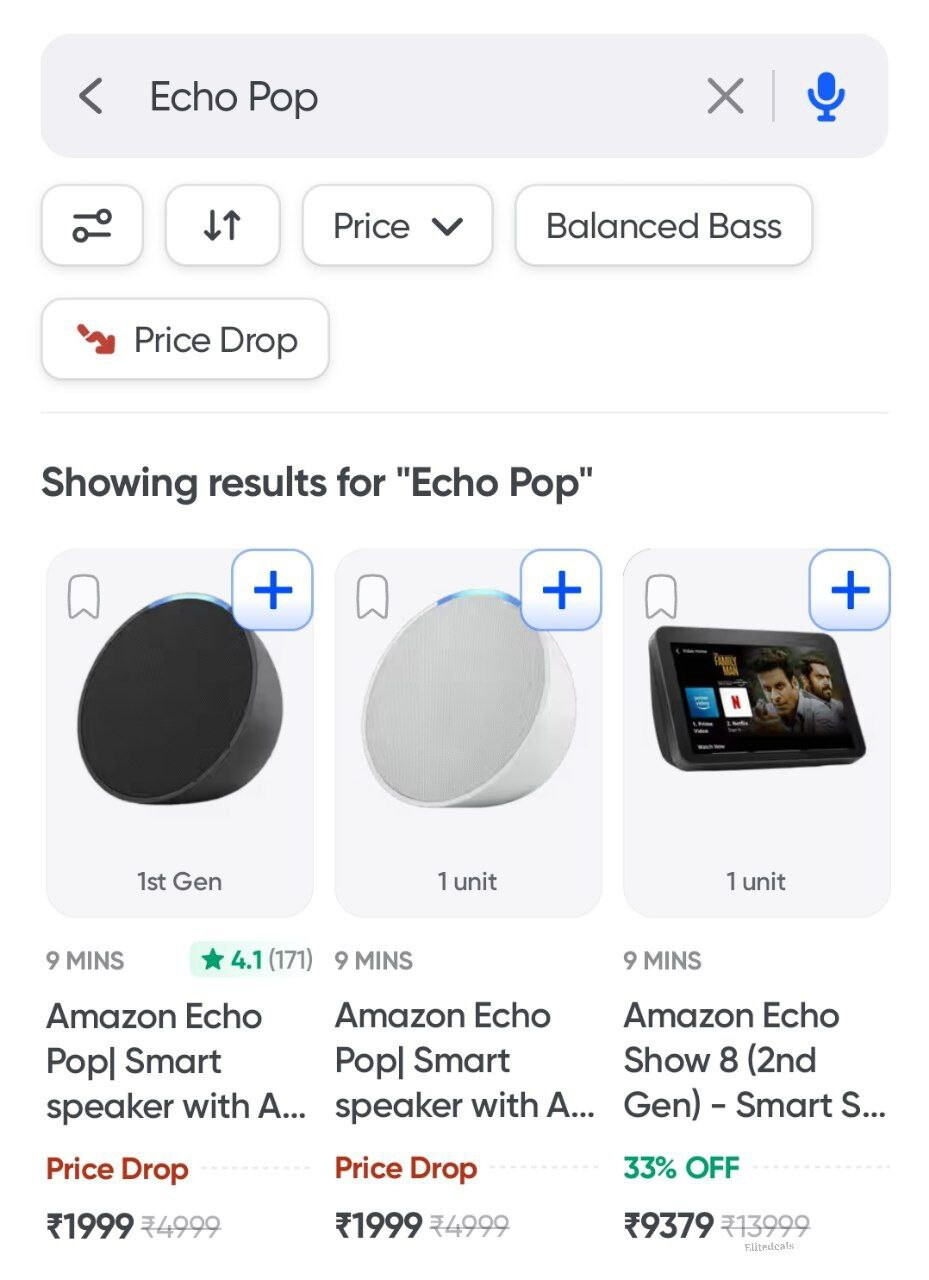
Task: Clear the search text with X icon
Action: pos(725,97)
